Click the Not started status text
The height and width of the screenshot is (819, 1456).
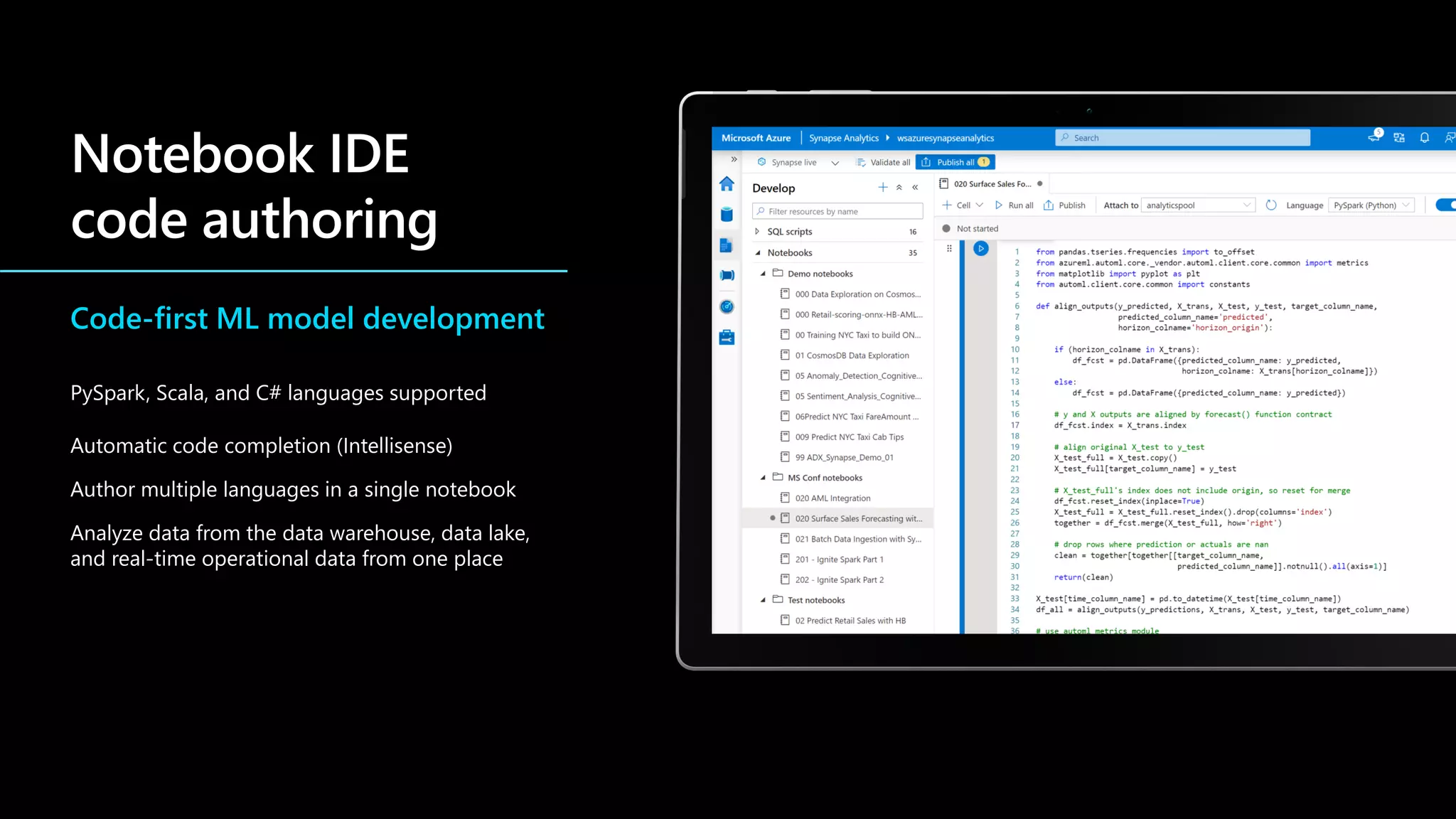978,228
